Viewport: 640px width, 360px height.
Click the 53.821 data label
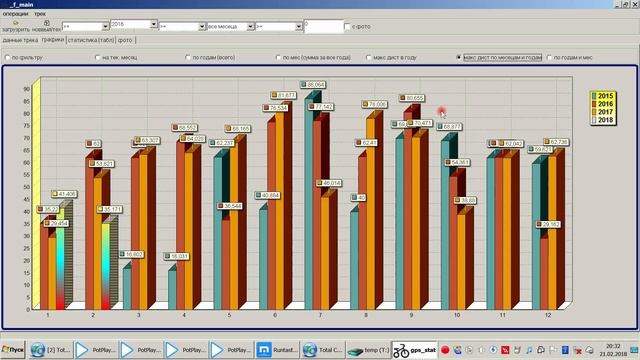click(102, 164)
